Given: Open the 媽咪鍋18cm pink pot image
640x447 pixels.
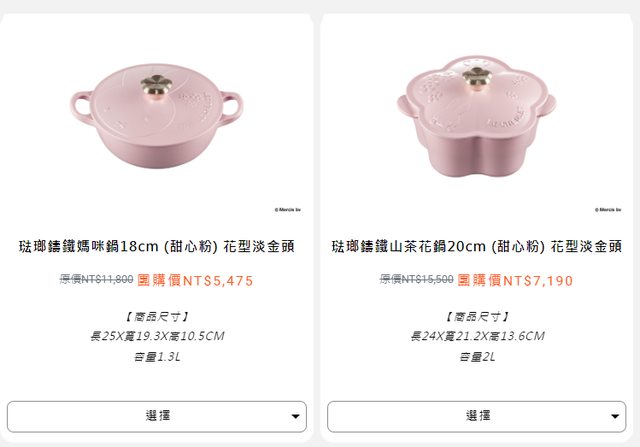Looking at the screenshot, I should pos(157,116).
